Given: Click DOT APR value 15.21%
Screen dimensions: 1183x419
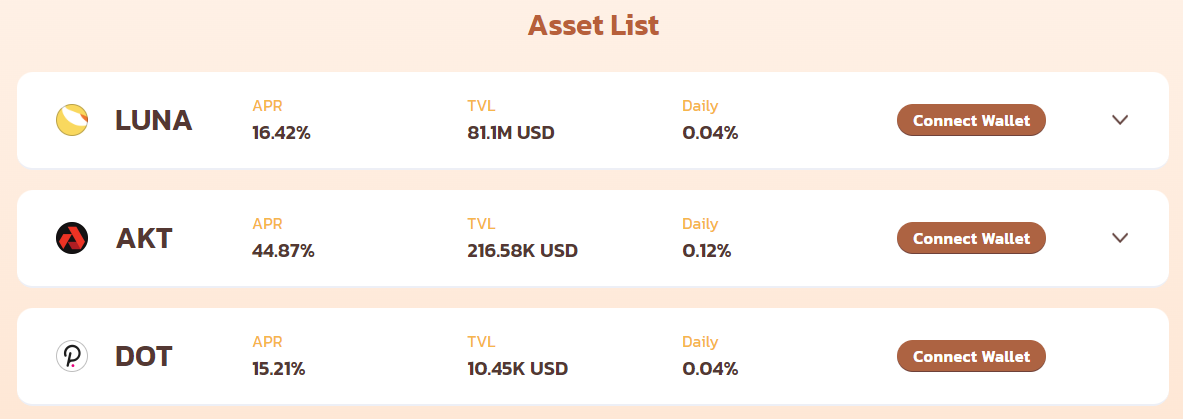Looking at the screenshot, I should 278,369.
